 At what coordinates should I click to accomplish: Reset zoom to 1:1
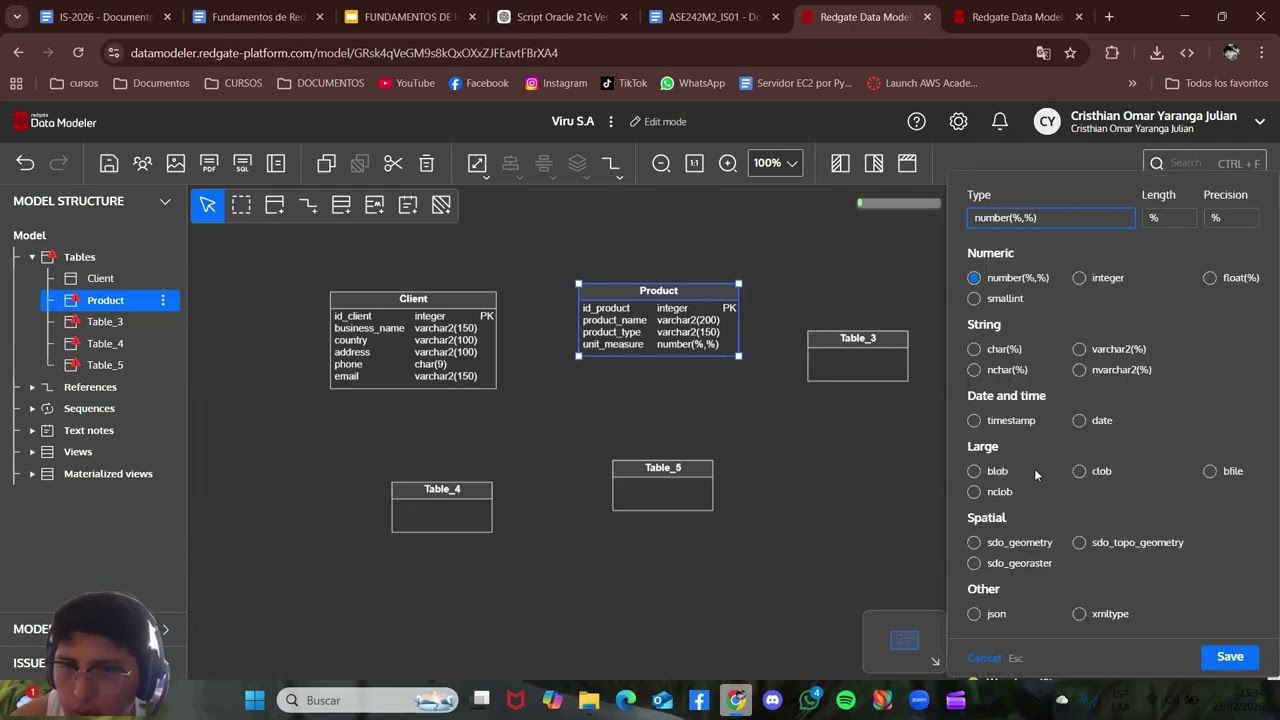coord(694,163)
